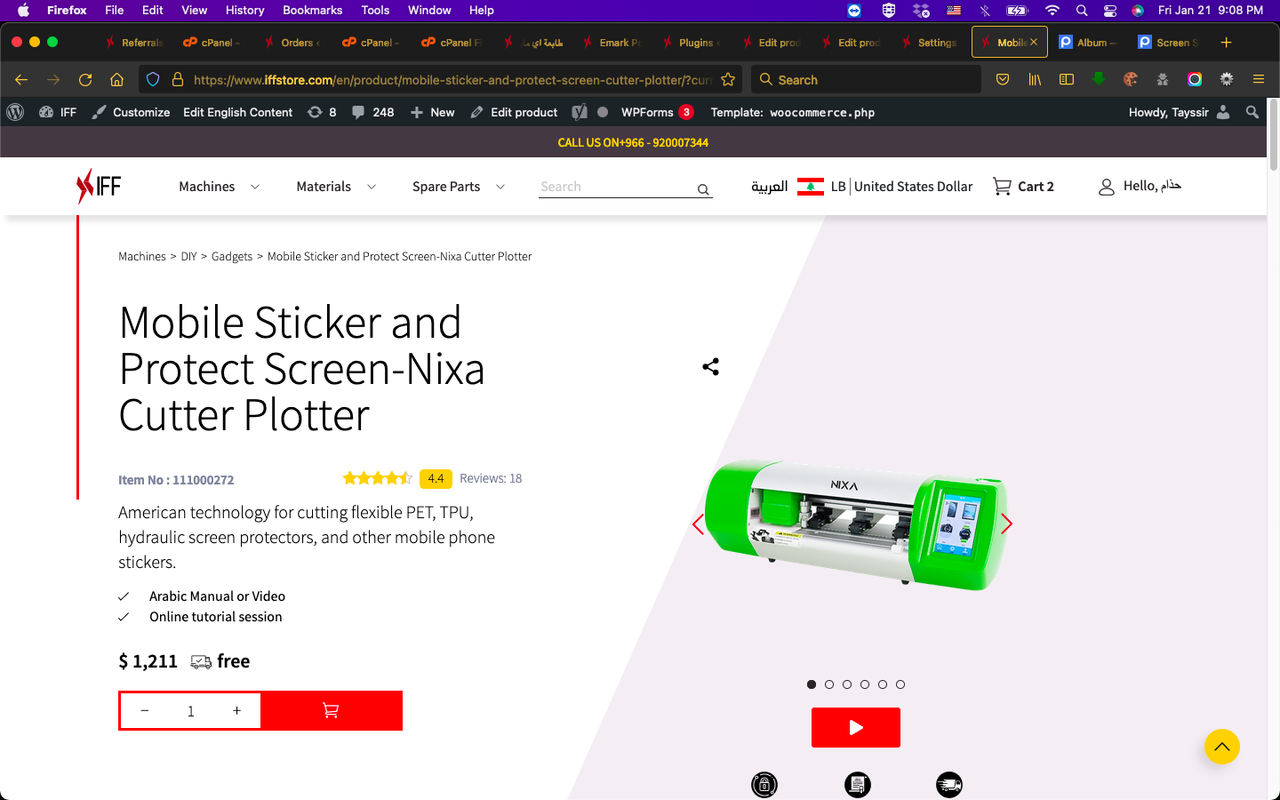The image size is (1280, 800).
Task: Decrease quantity with minus button
Action: pyautogui.click(x=145, y=710)
